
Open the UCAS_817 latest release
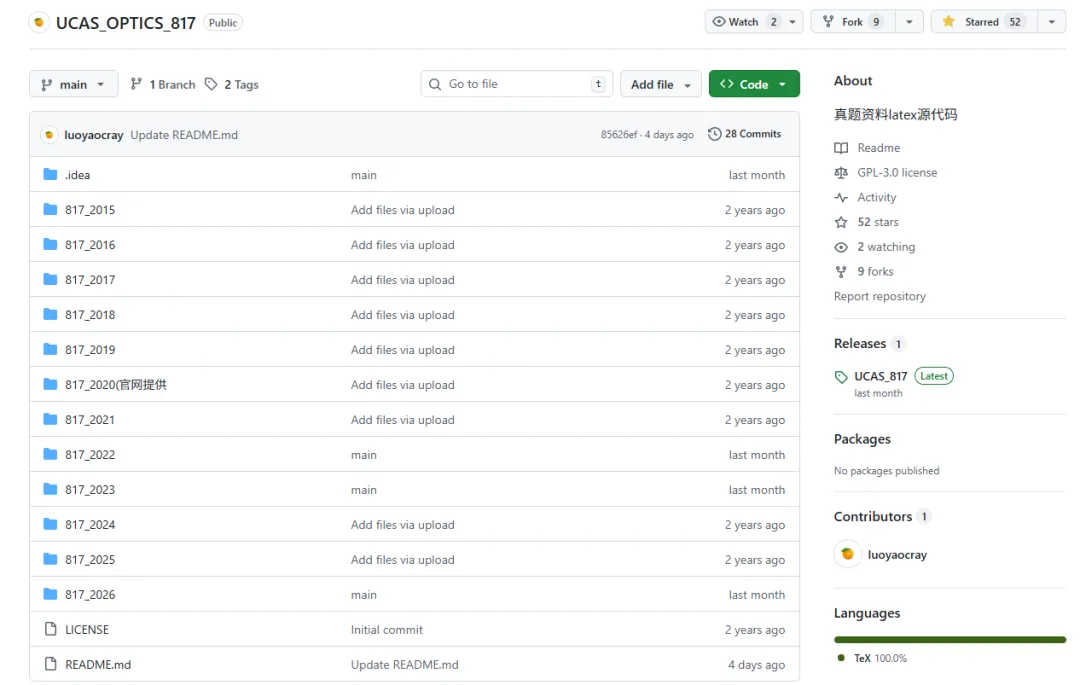click(x=881, y=377)
